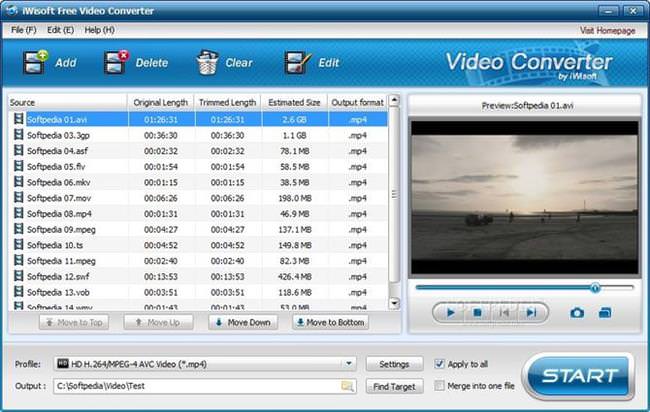Click the 198.0 MB size cell
The image size is (650, 412).
point(295,198)
